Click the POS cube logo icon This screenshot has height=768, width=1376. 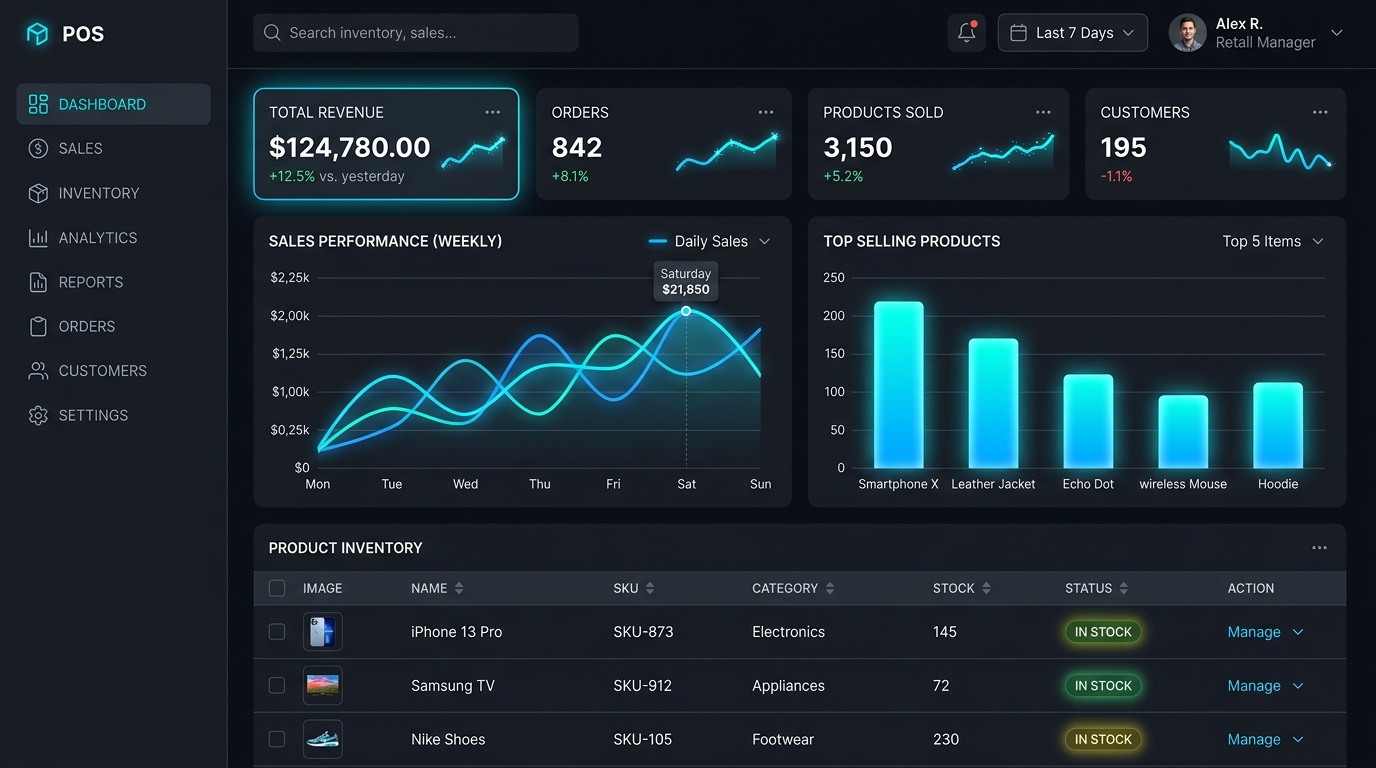(x=37, y=34)
